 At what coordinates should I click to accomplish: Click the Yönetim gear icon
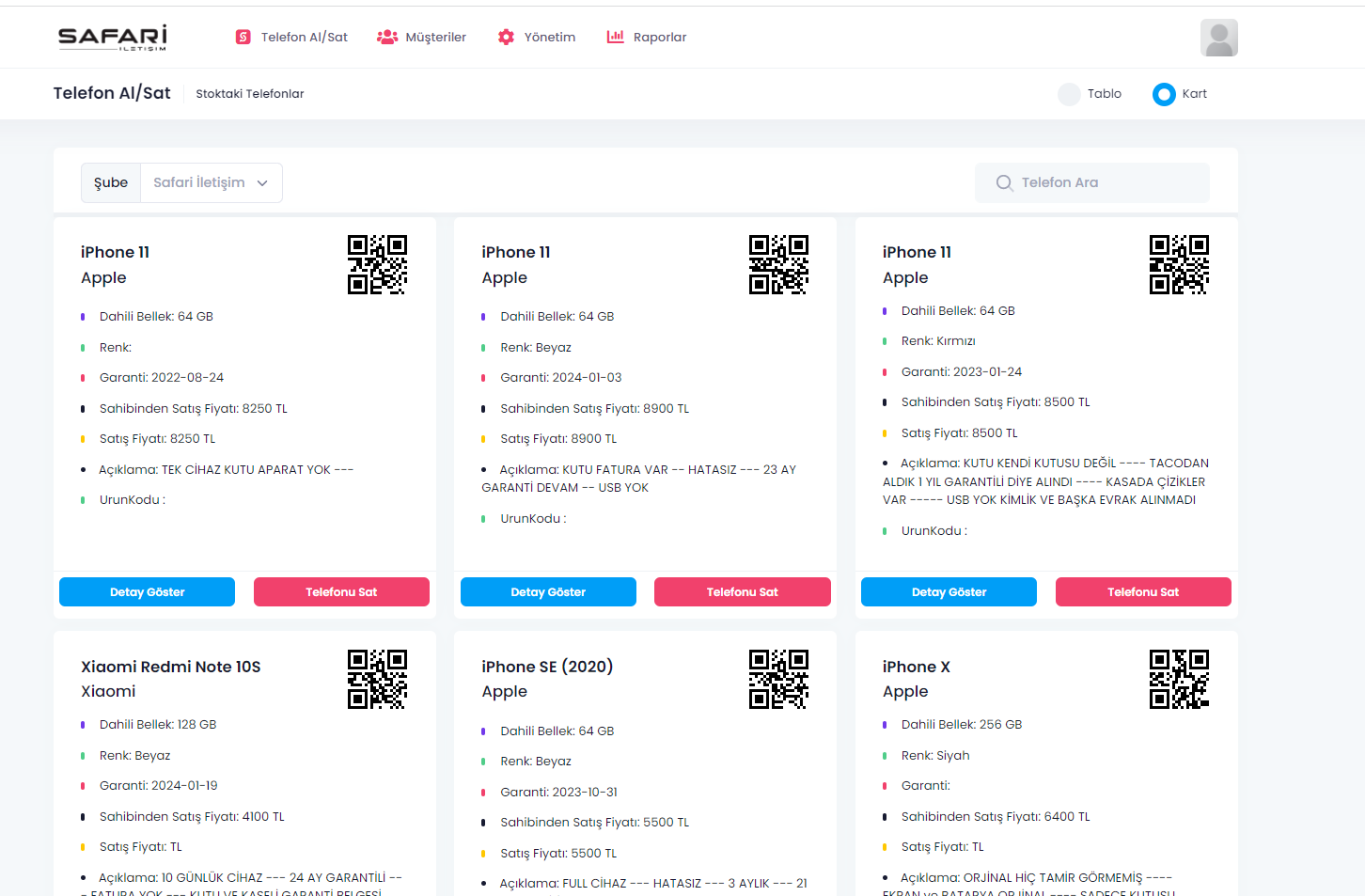[x=506, y=37]
